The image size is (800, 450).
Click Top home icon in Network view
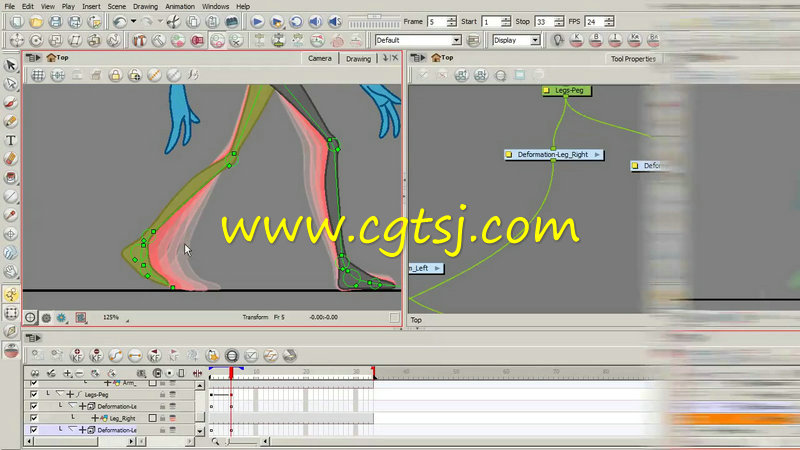point(436,58)
